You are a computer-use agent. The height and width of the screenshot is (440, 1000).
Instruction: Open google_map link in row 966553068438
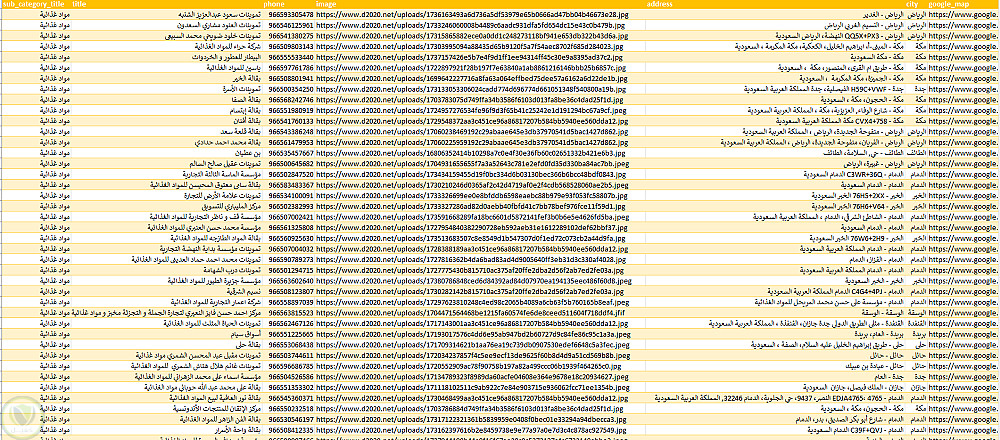pos(963,344)
